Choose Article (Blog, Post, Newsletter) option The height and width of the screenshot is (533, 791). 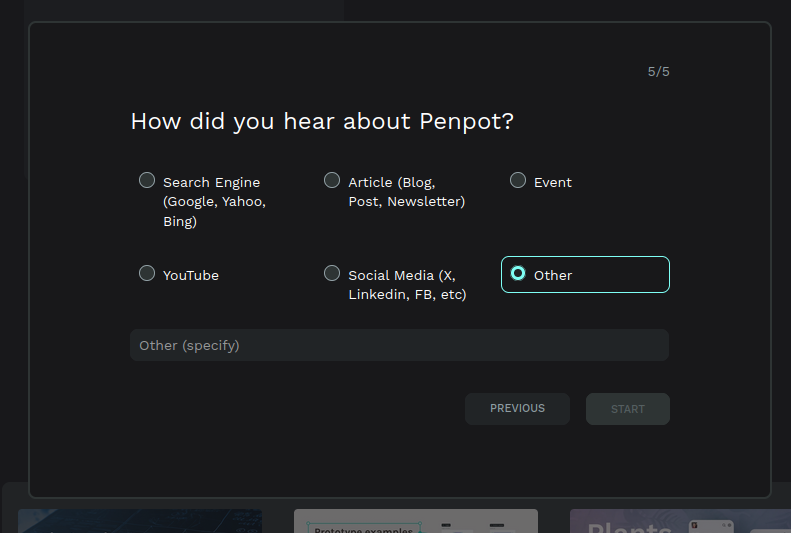point(332,180)
